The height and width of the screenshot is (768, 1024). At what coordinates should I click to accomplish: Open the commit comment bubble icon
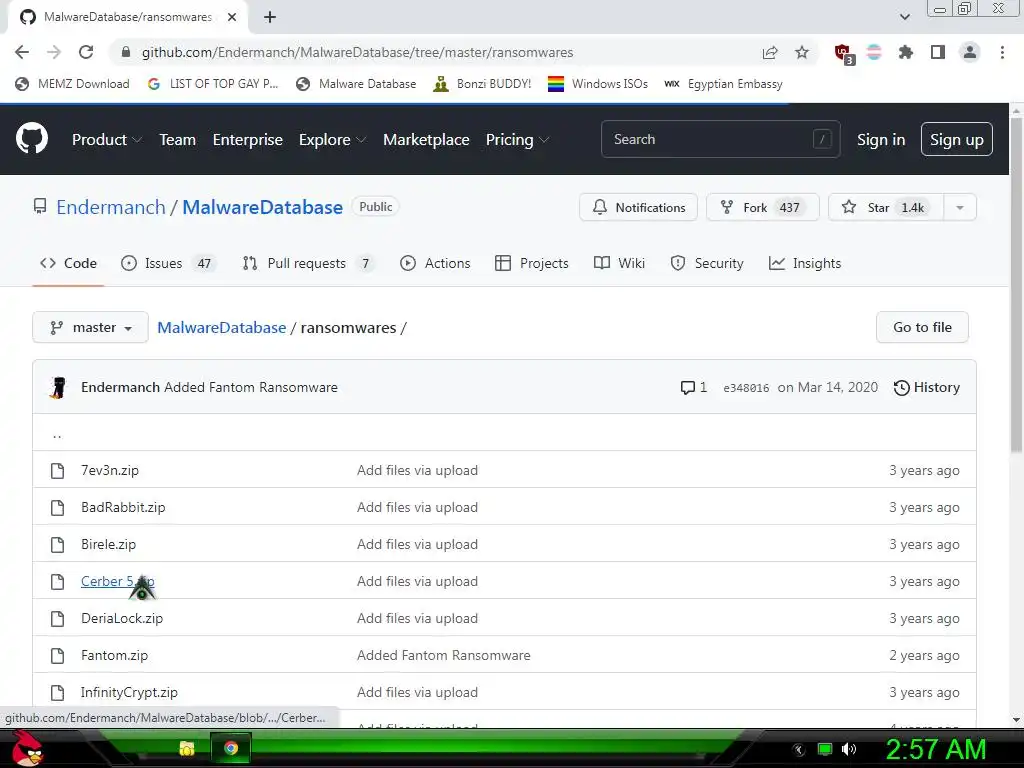pos(687,388)
